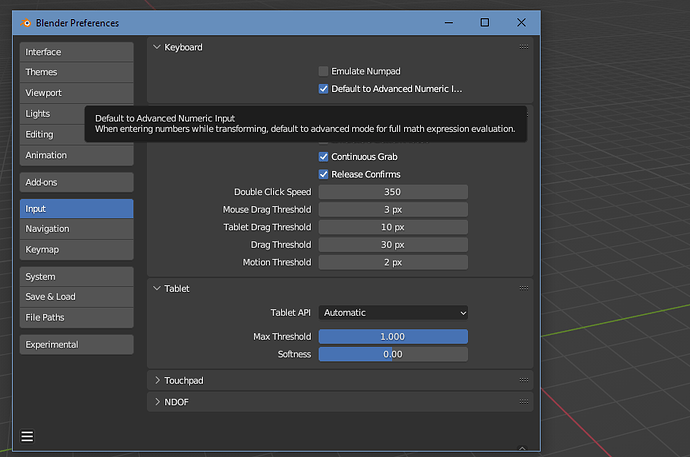Disable Continuous Grab checkbox
The image size is (690, 457).
point(323,157)
